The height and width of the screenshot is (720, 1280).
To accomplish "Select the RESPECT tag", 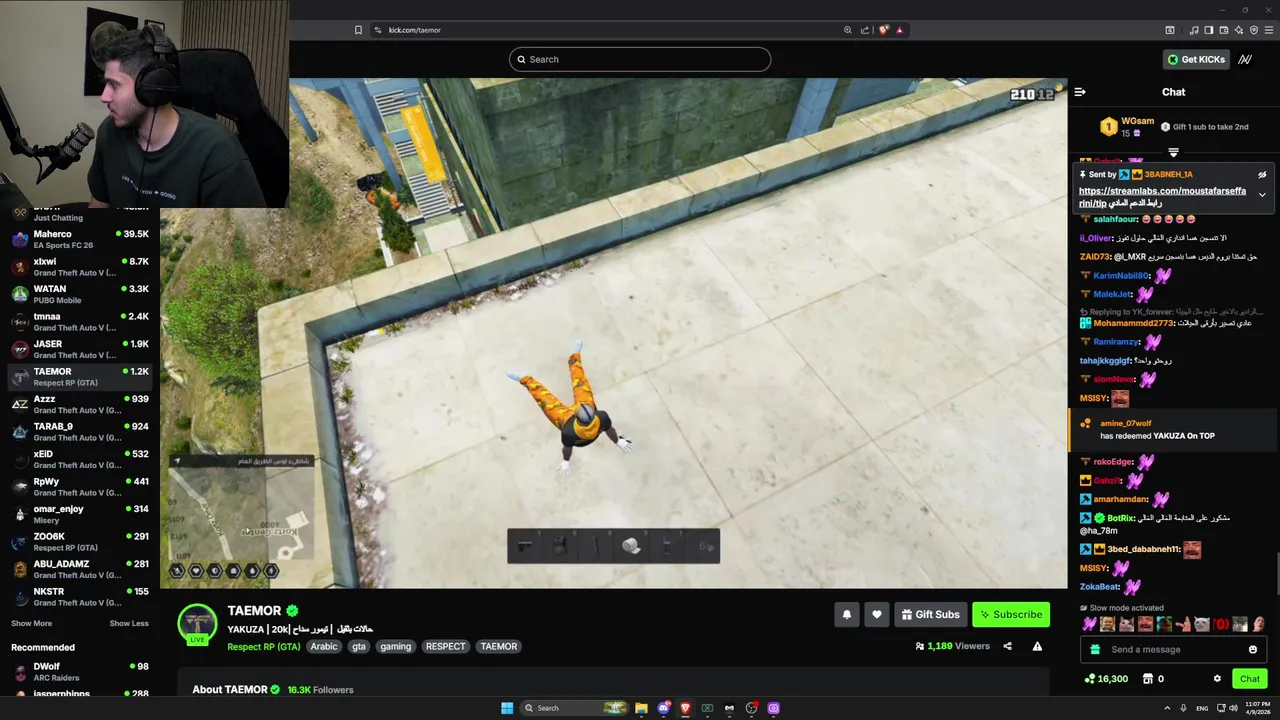I will [x=445, y=647].
